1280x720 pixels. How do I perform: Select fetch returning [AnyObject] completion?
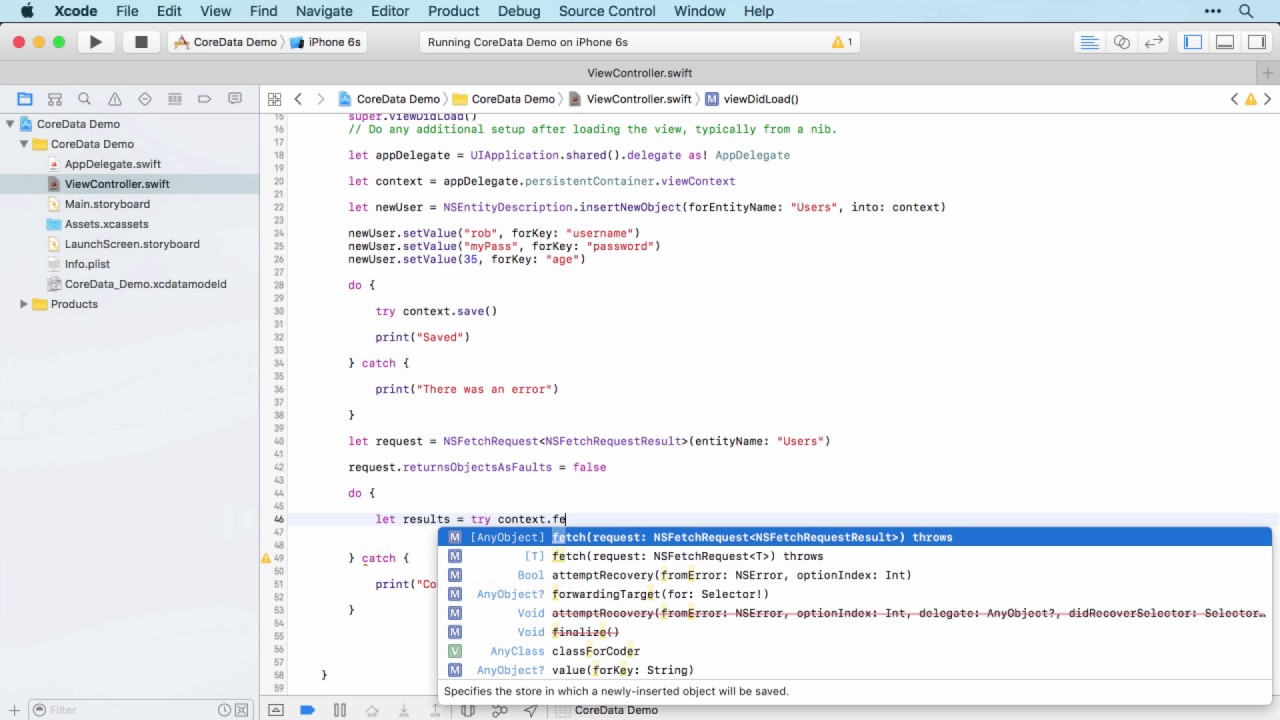[x=855, y=537]
